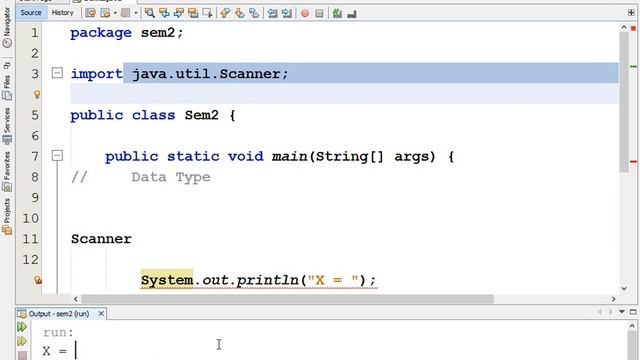Click the yellow Re-run with different parameters icon
Image resolution: width=640 pixels, height=360 pixels.
pyautogui.click(x=22, y=341)
